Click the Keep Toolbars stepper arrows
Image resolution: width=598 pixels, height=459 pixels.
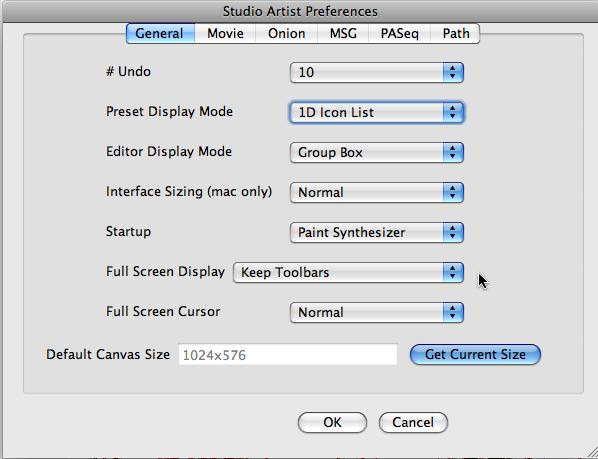453,273
